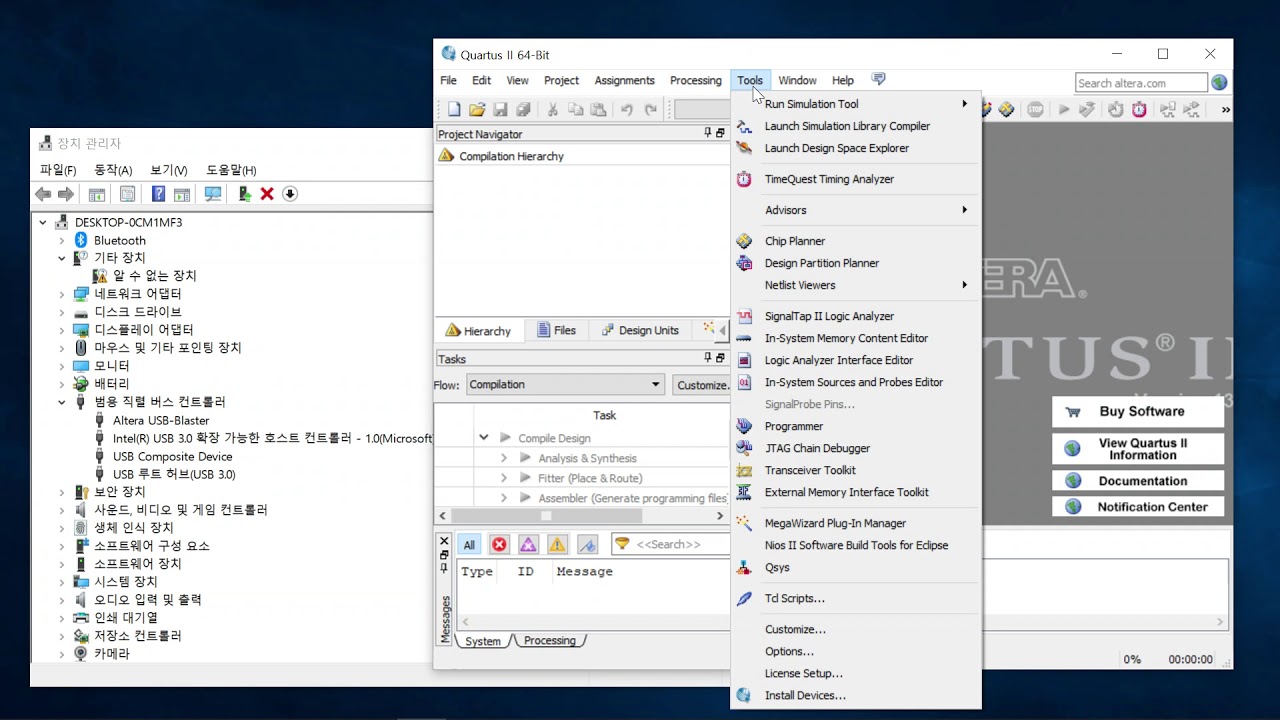Open the Advisors submenu
Screen dimensions: 1280x720
click(856, 210)
